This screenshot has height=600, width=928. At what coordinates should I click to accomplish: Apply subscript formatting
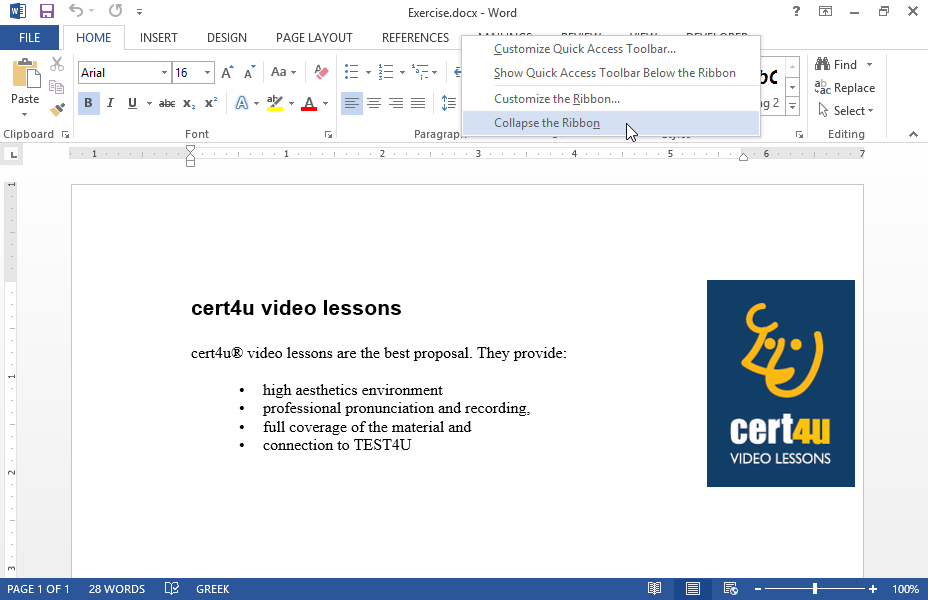tap(189, 104)
